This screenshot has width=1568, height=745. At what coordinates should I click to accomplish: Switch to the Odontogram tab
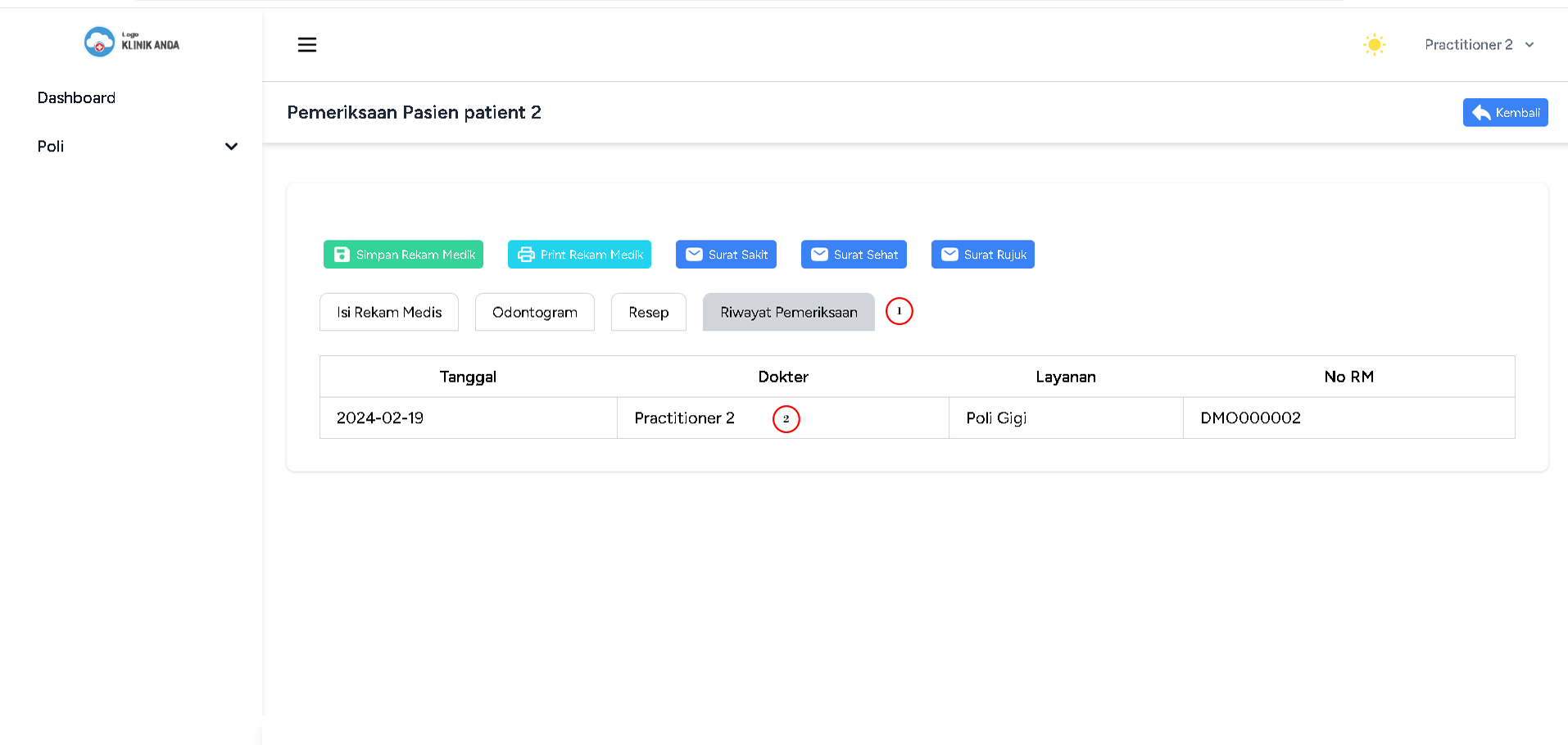(x=534, y=312)
